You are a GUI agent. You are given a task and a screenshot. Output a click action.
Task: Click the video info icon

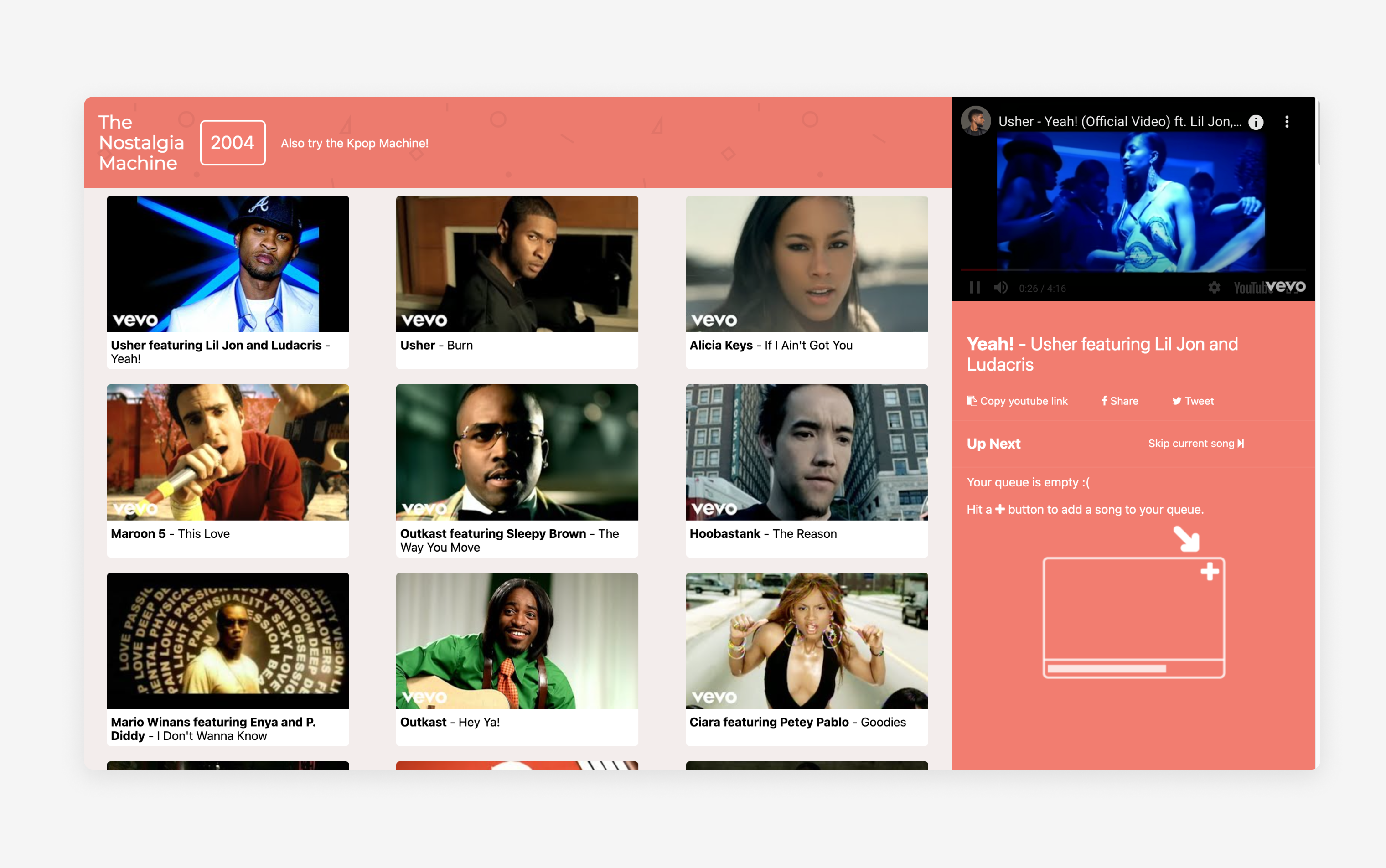tap(1256, 122)
